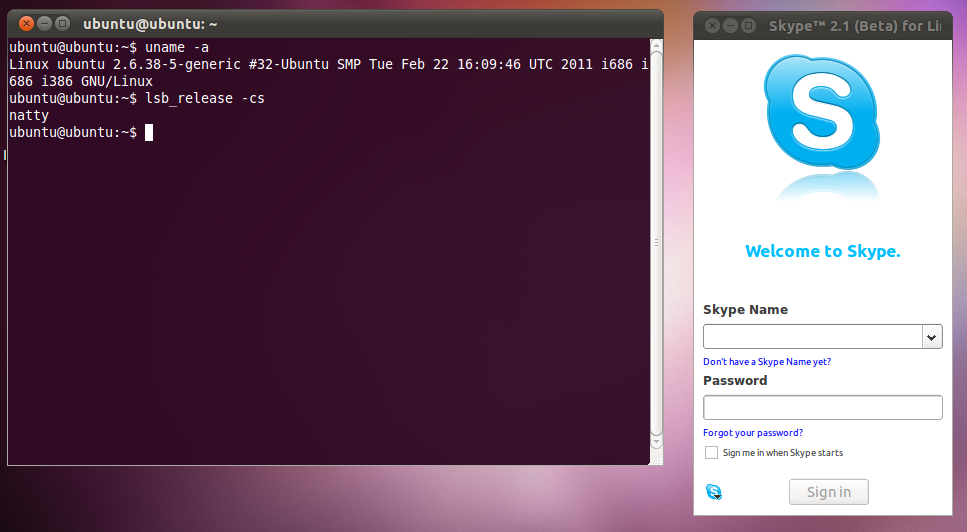Focus the Skype Name input field

pos(813,337)
